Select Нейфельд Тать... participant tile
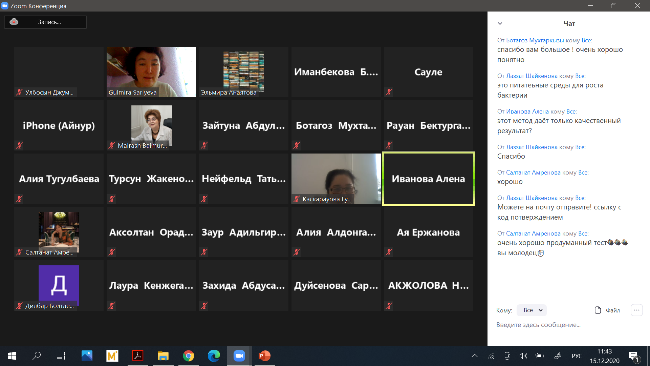Viewport: 650px width, 366px height. (243, 179)
